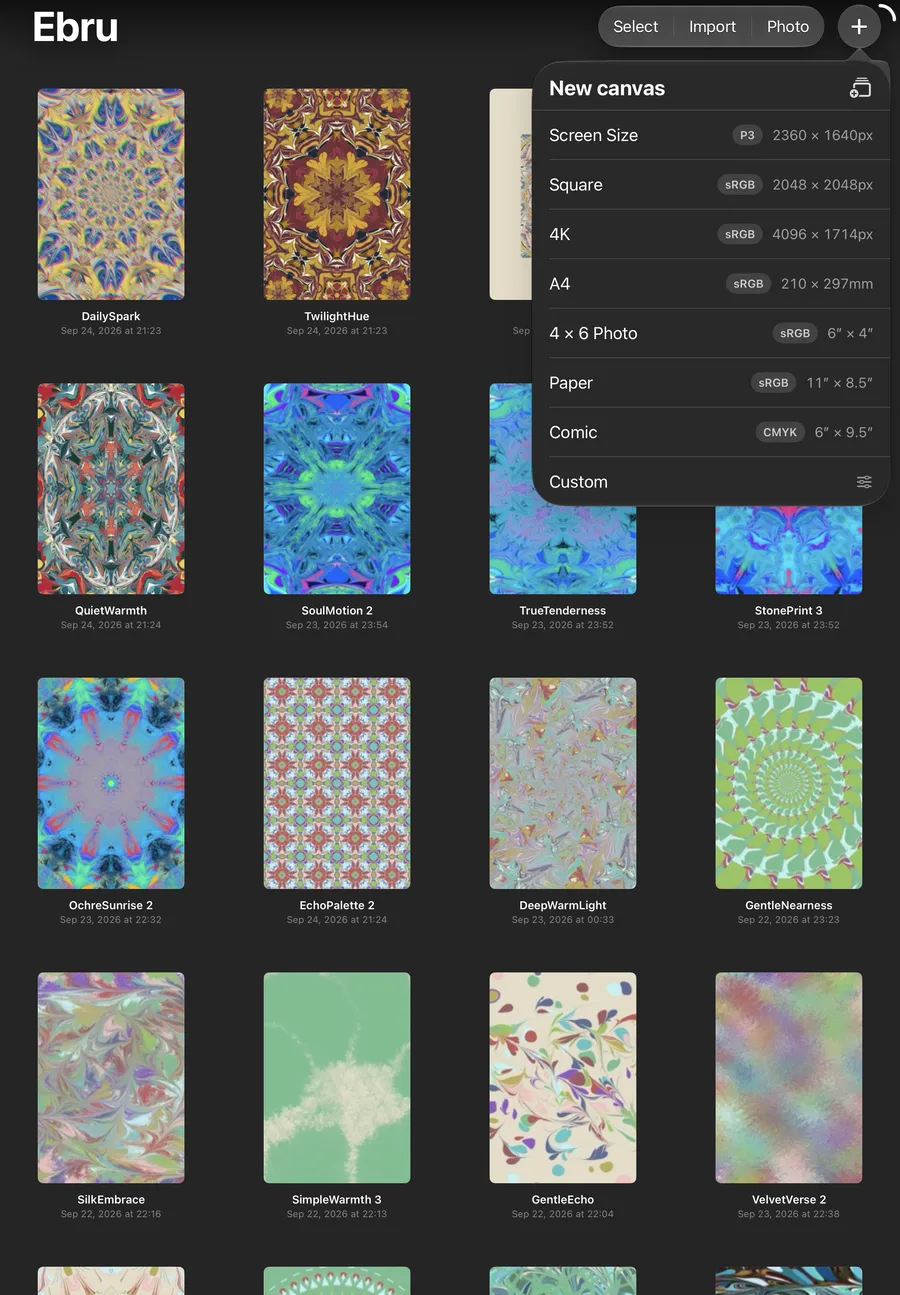
Task: Open the TwilightHue artwork thumbnail
Action: point(337,194)
